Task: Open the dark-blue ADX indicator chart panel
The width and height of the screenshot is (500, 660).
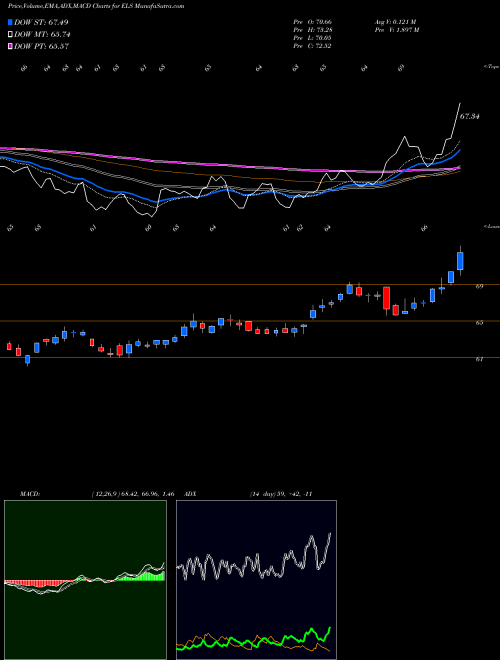Action: 256,580
